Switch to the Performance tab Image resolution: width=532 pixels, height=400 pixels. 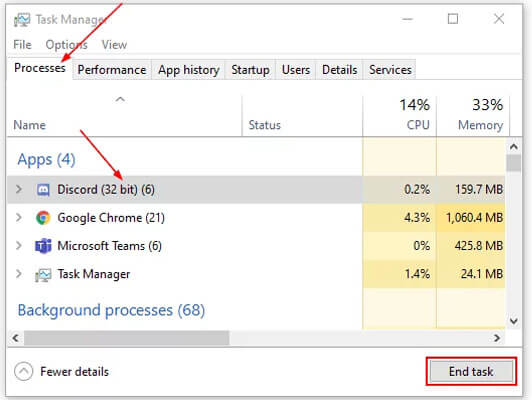point(112,70)
